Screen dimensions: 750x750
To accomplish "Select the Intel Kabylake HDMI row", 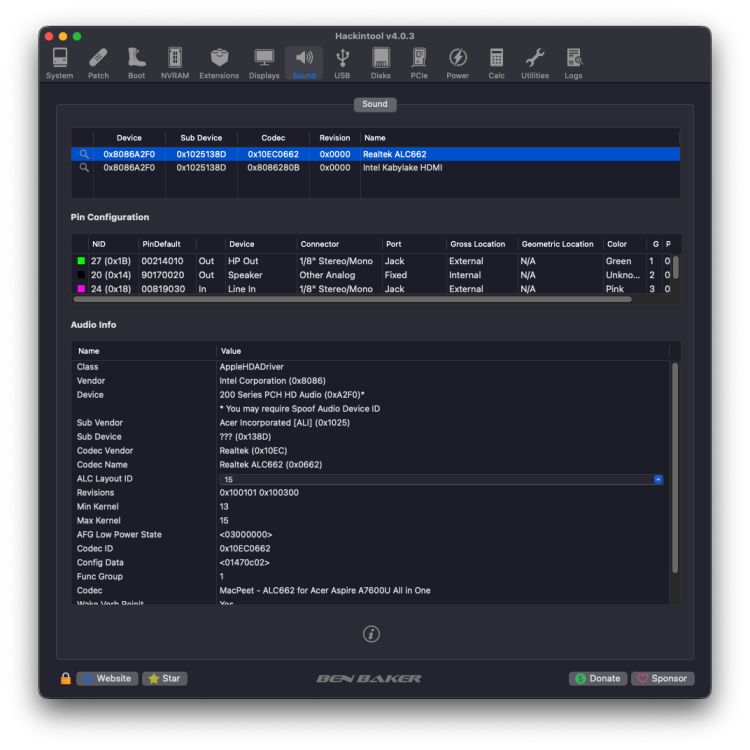I will (x=375, y=167).
